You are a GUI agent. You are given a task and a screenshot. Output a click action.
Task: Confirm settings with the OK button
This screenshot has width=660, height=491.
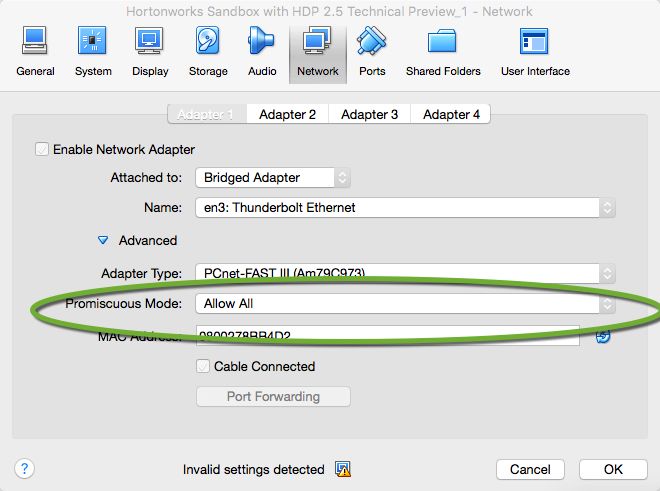coord(613,469)
